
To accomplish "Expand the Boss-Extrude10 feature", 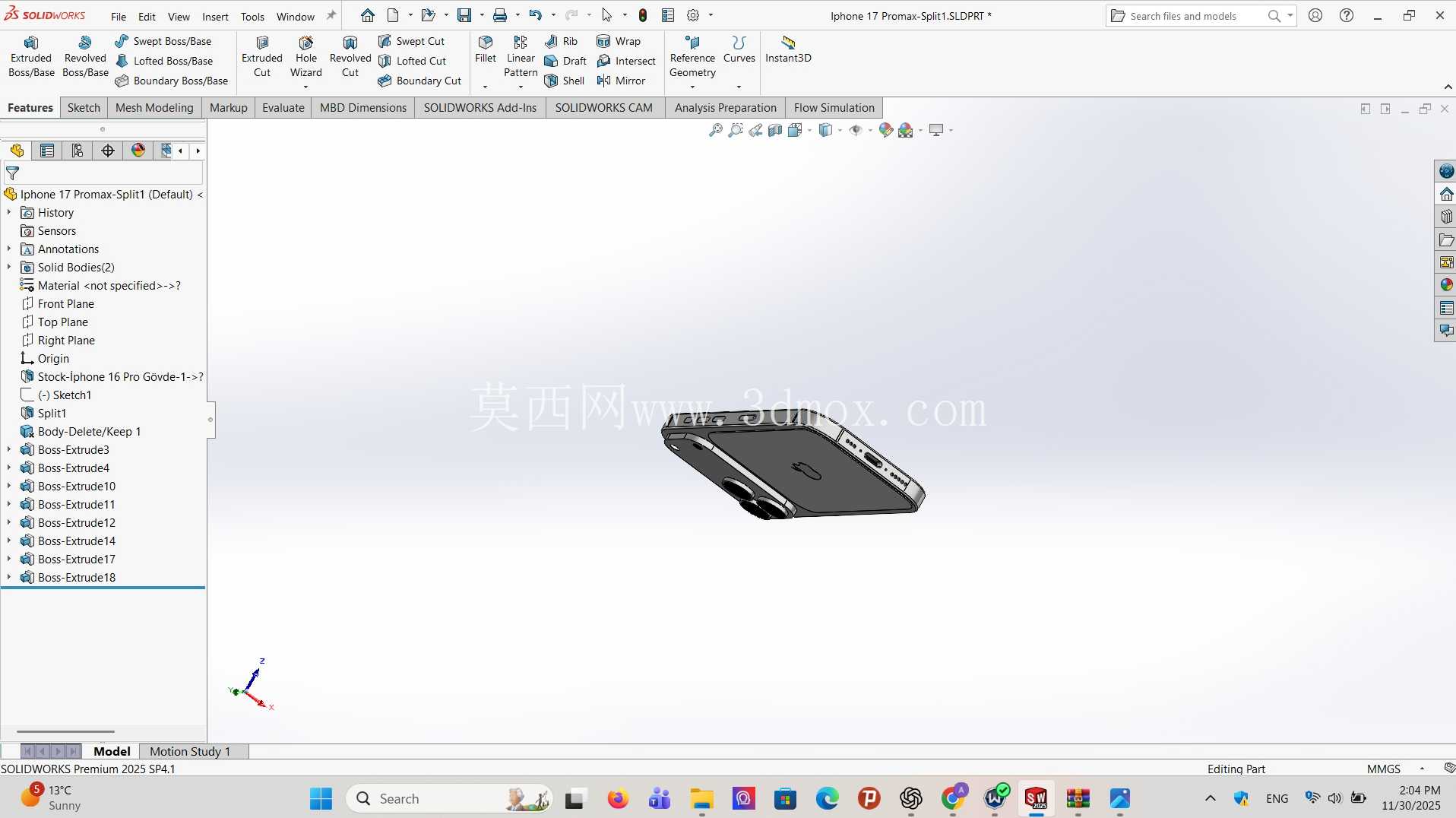I will click(x=9, y=487).
